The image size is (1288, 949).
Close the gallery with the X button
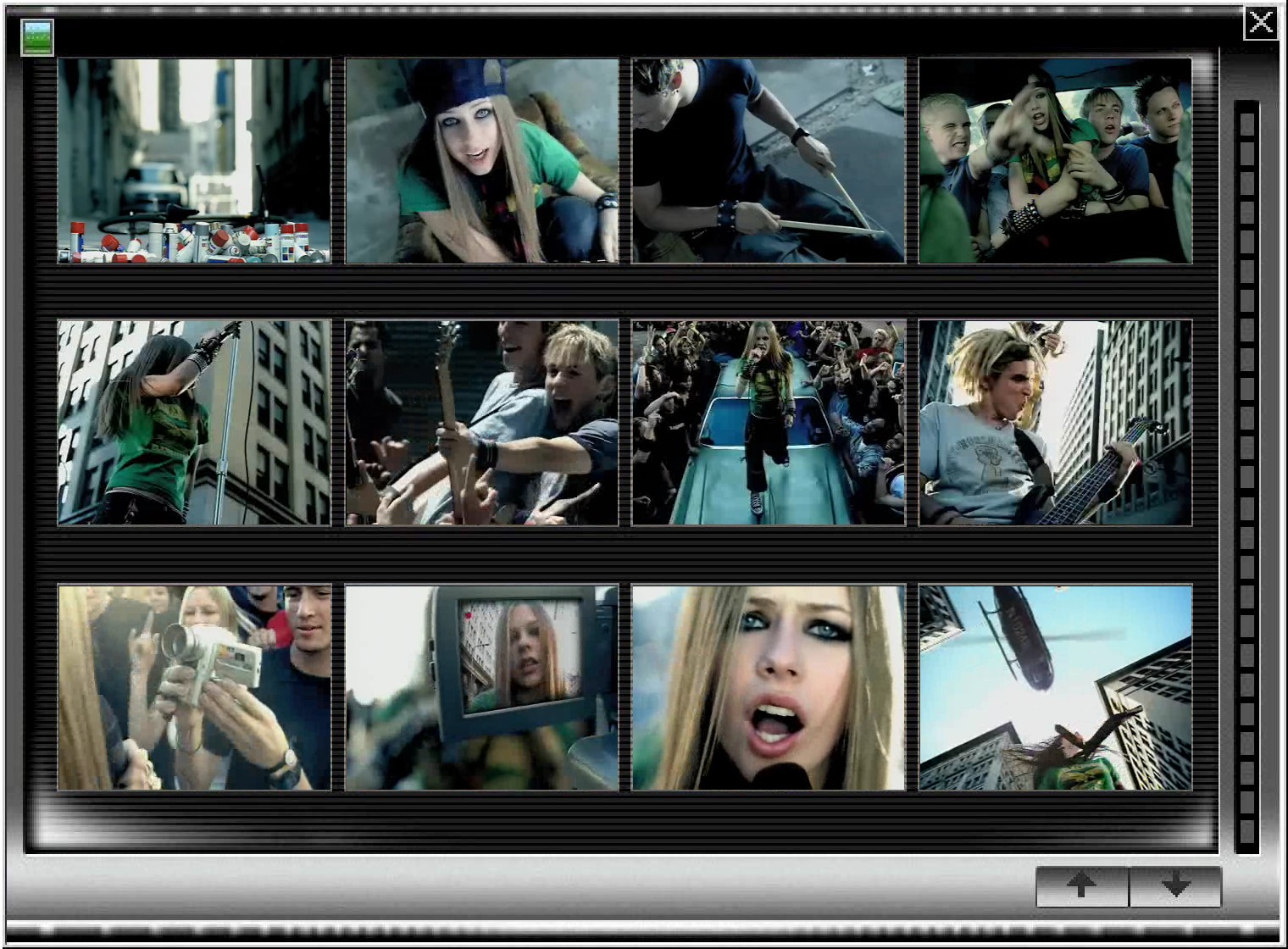tap(1261, 23)
